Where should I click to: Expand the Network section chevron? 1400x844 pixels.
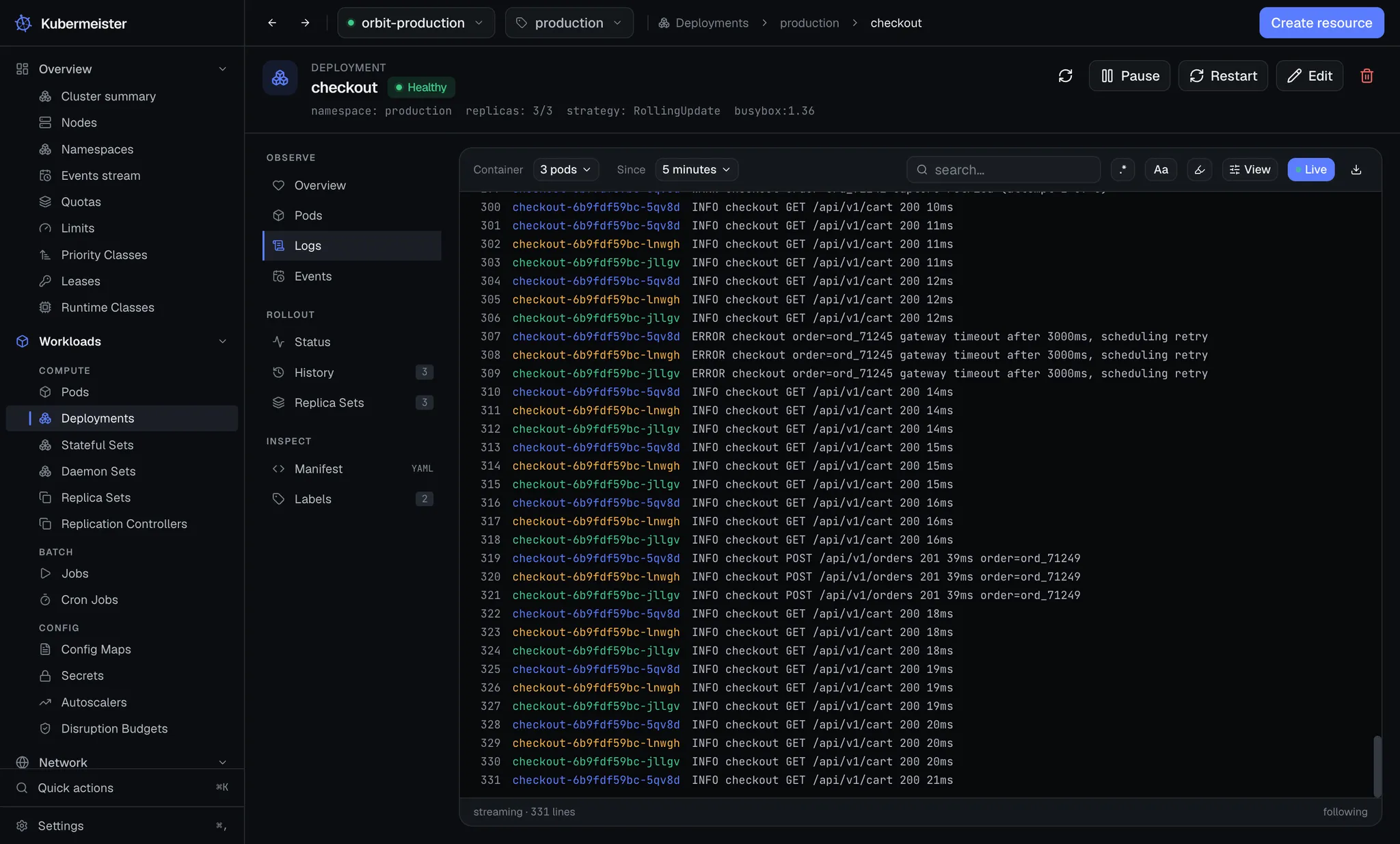(x=222, y=763)
